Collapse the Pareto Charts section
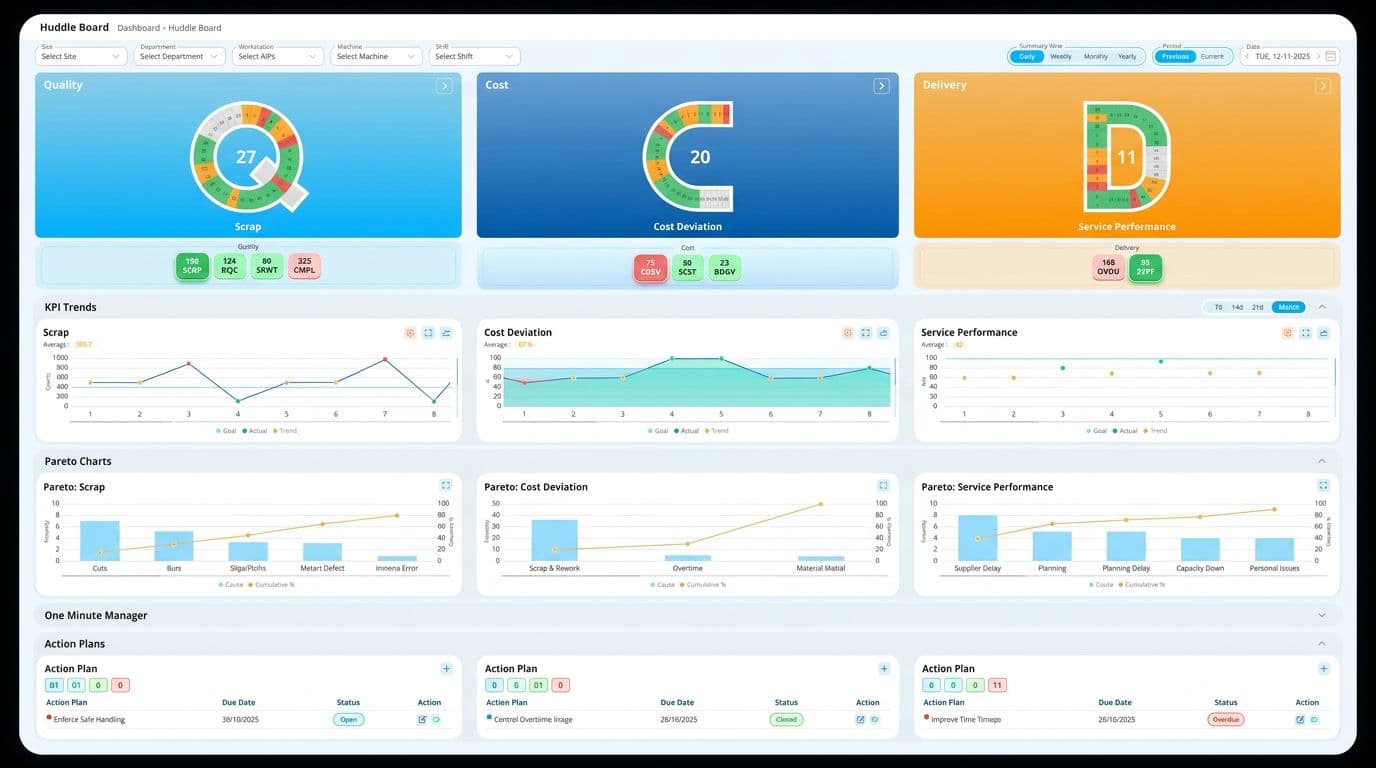The height and width of the screenshot is (768, 1376). pyautogui.click(x=1322, y=461)
